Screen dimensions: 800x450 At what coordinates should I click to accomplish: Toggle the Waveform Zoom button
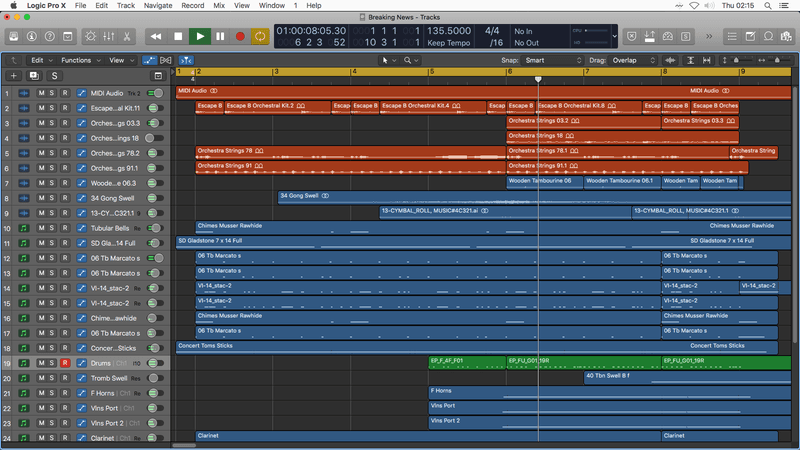670,60
